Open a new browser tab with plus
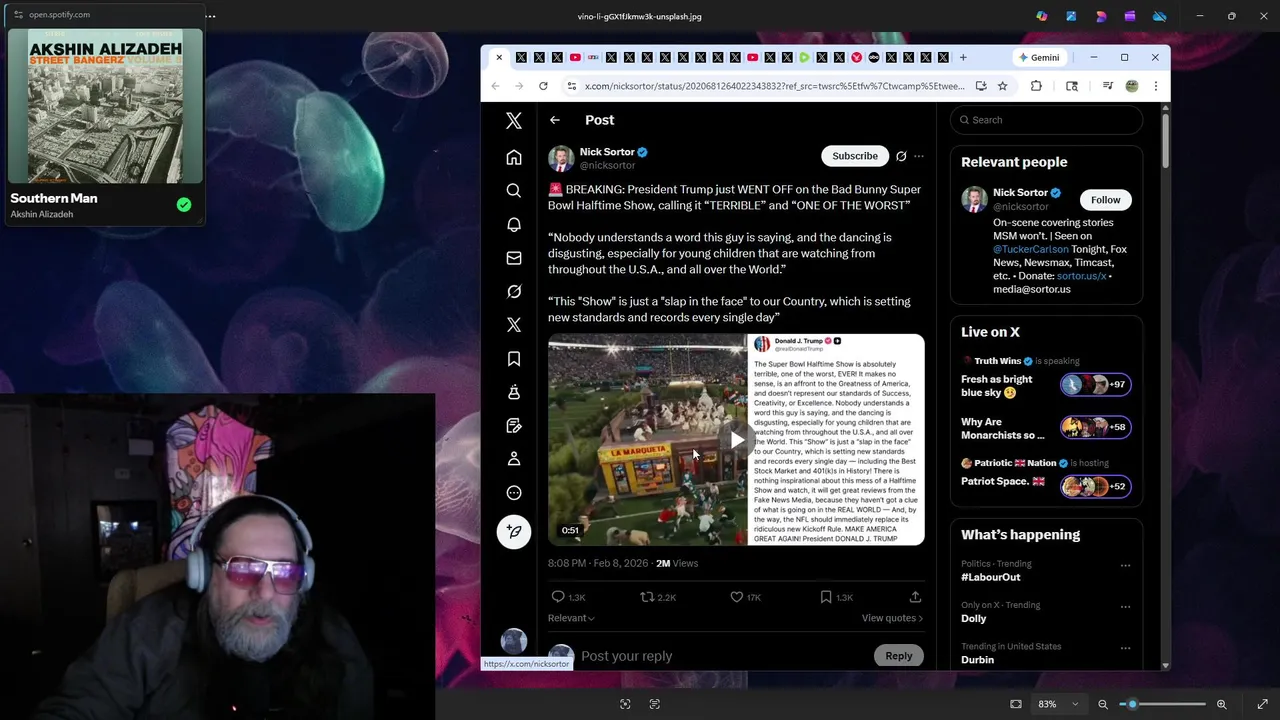 coord(963,57)
